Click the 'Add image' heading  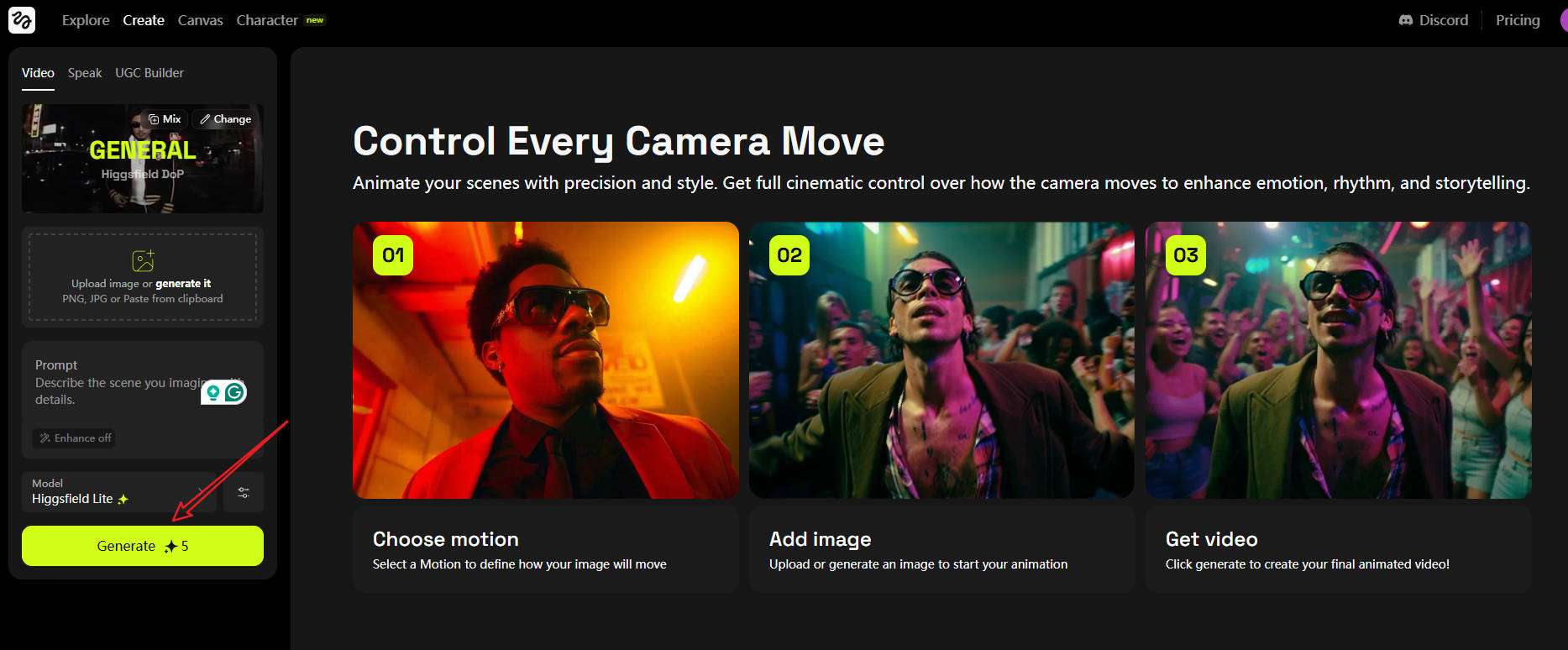pyautogui.click(x=821, y=539)
